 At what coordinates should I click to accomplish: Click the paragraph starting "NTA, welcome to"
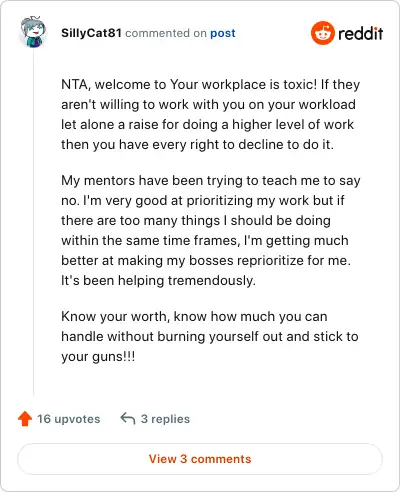[x=211, y=115]
